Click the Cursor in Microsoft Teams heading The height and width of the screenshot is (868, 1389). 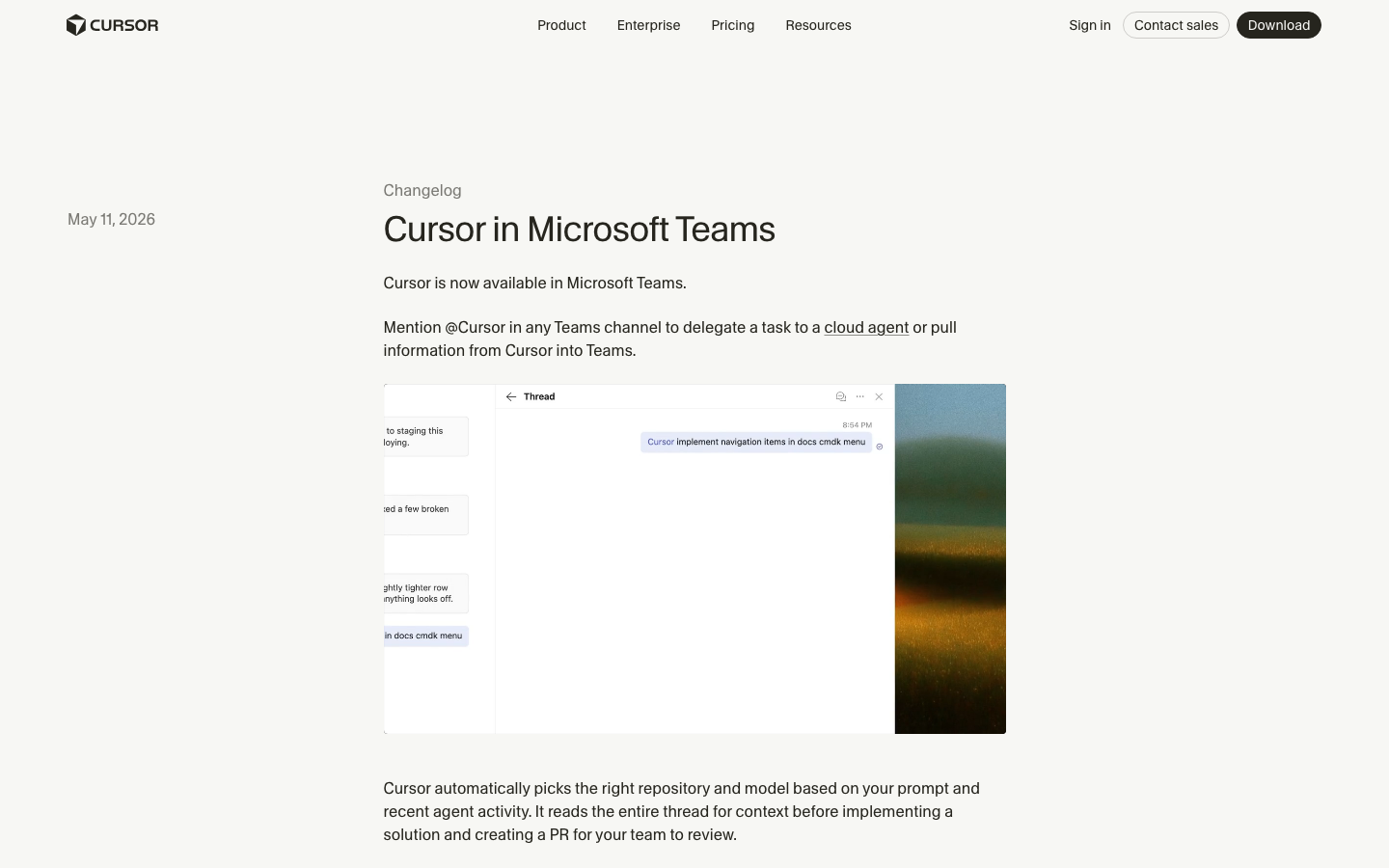point(579,230)
